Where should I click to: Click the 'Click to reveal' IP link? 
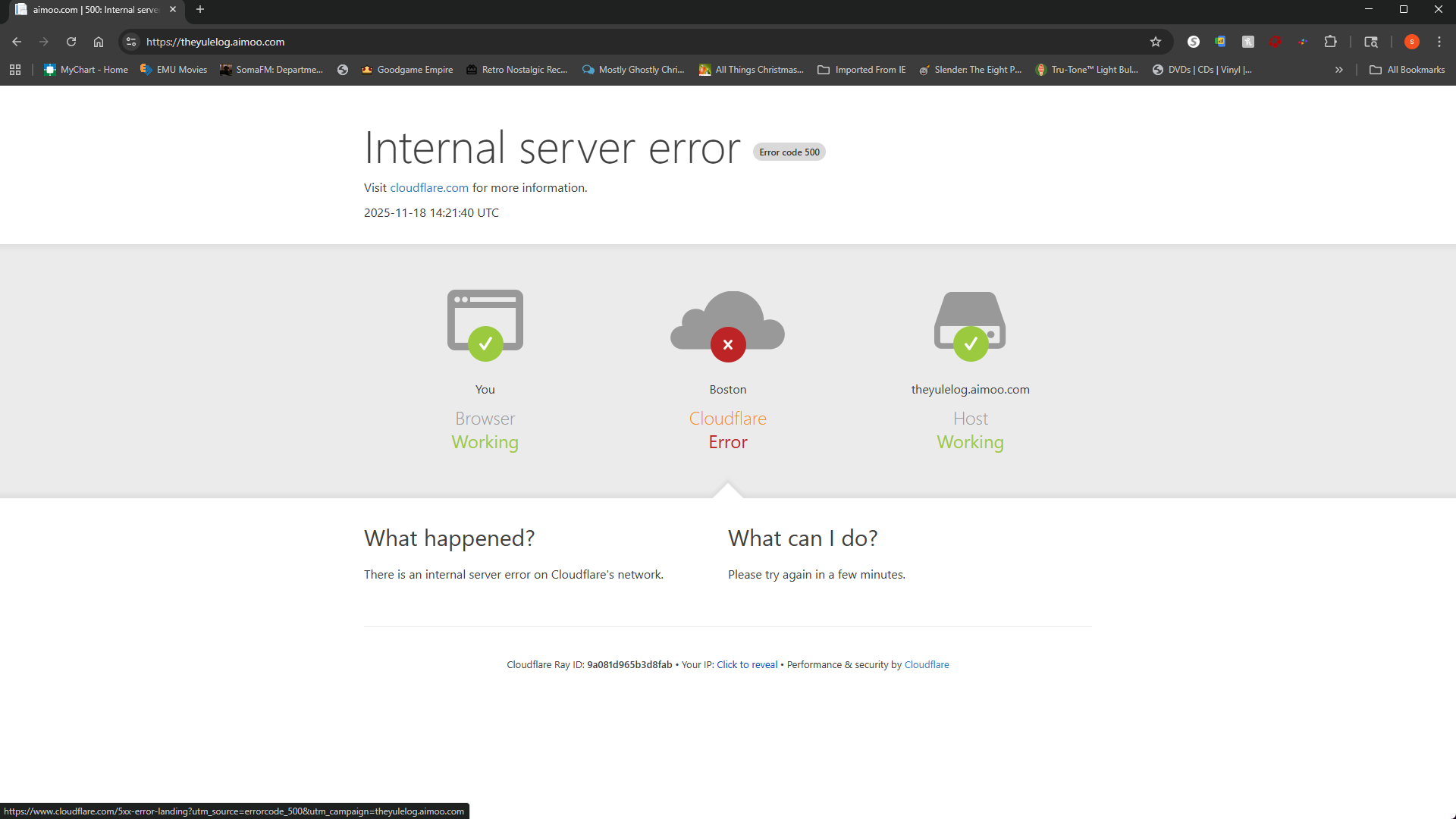(747, 665)
